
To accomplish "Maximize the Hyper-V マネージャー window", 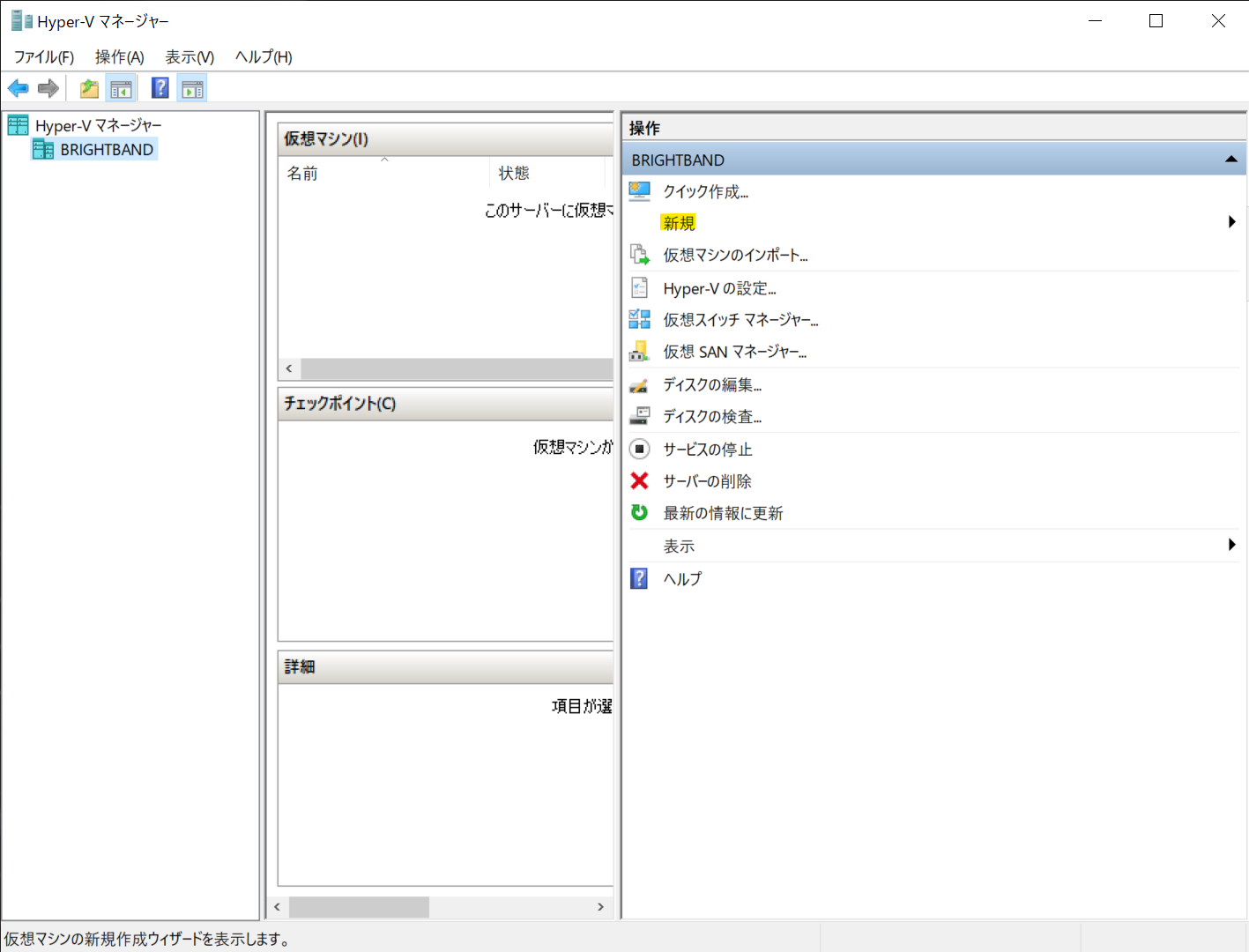I will pos(1156,20).
